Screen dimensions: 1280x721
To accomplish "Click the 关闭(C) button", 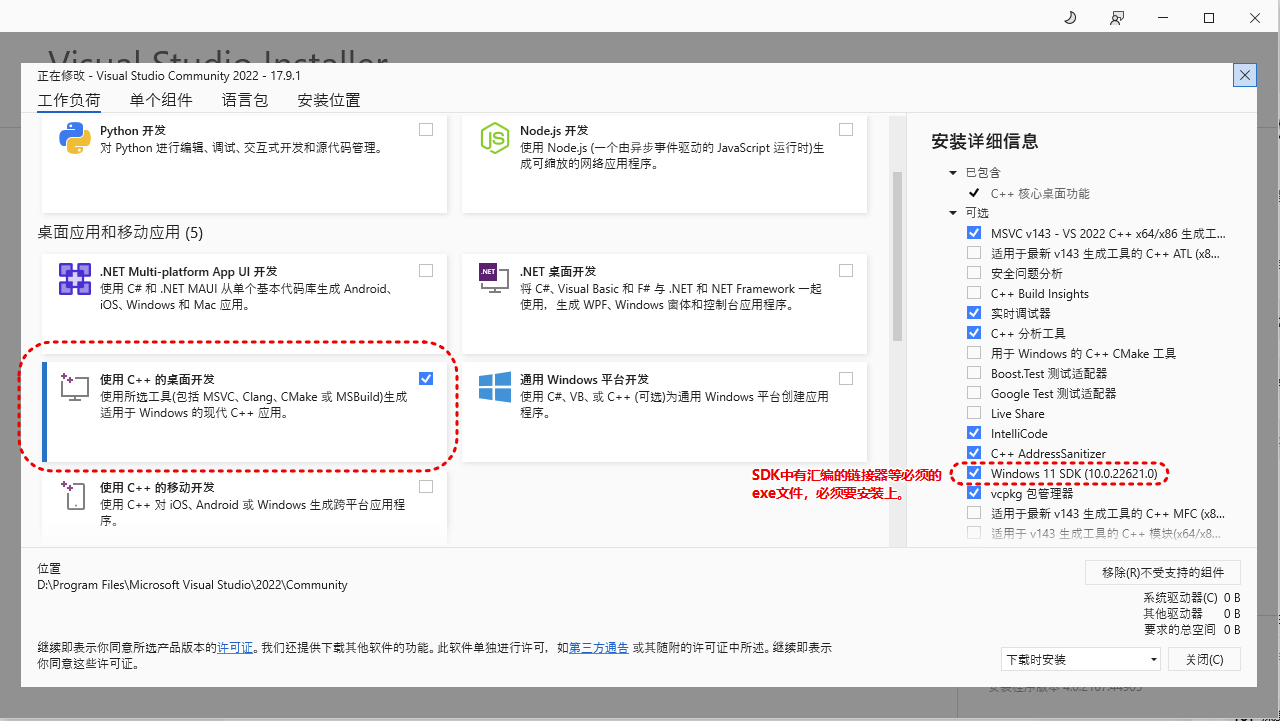I will (1204, 659).
